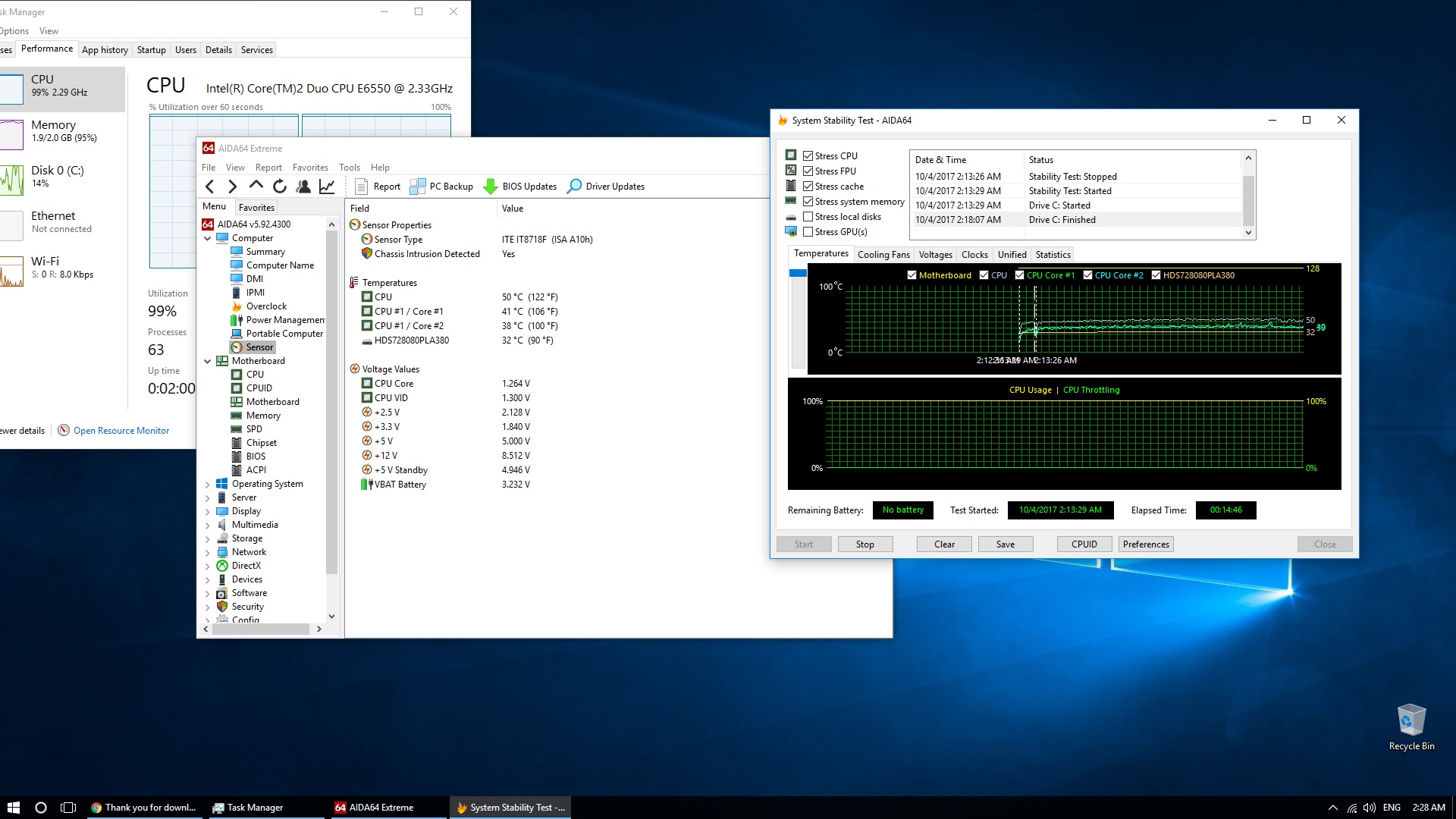Click the AIDA64 up-level arrow icon
The height and width of the screenshot is (819, 1456).
[x=256, y=186]
